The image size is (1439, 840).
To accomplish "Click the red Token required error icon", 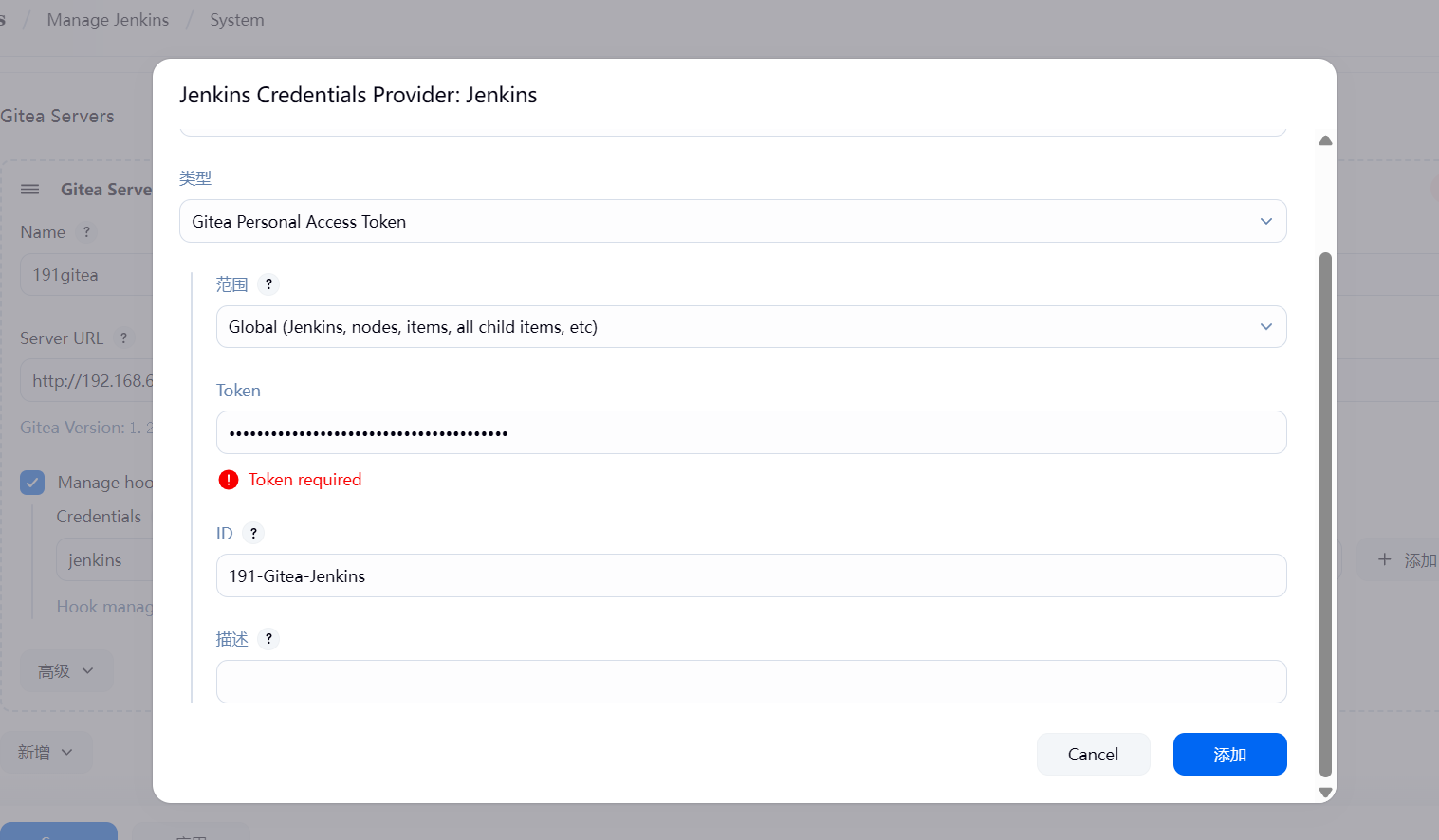I will coord(229,480).
